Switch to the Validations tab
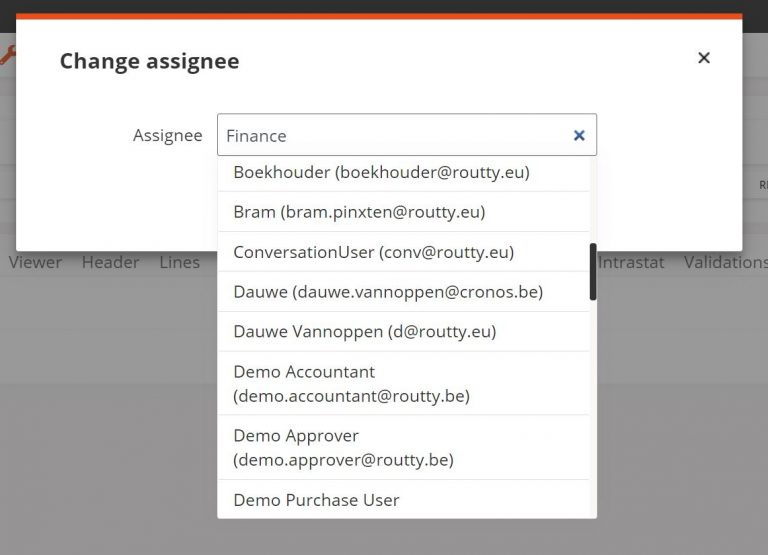Image resolution: width=768 pixels, height=555 pixels. click(x=725, y=262)
